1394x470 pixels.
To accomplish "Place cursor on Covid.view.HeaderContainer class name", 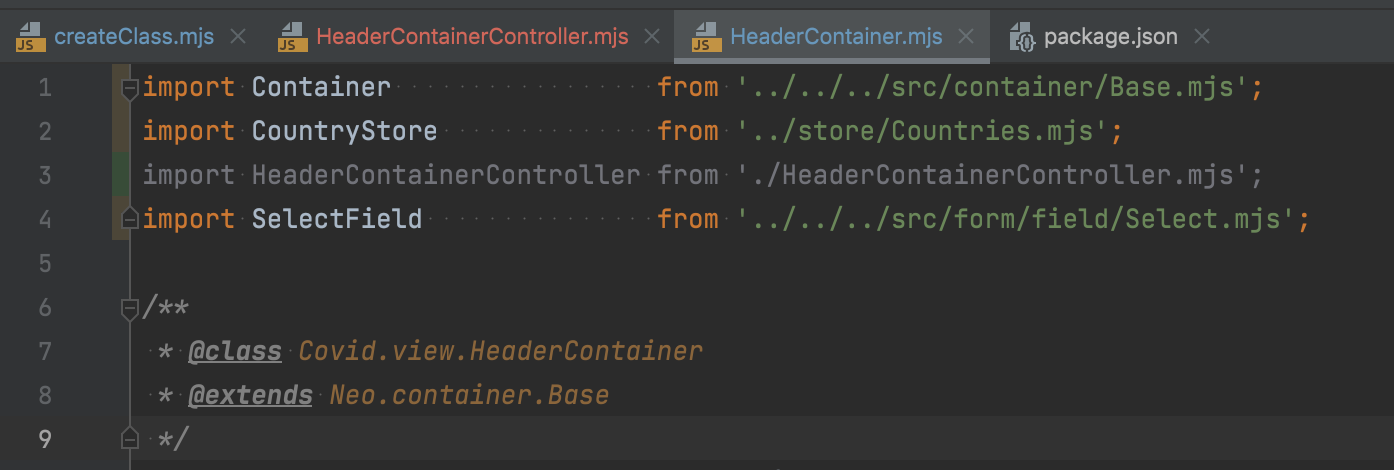I will tap(501, 351).
